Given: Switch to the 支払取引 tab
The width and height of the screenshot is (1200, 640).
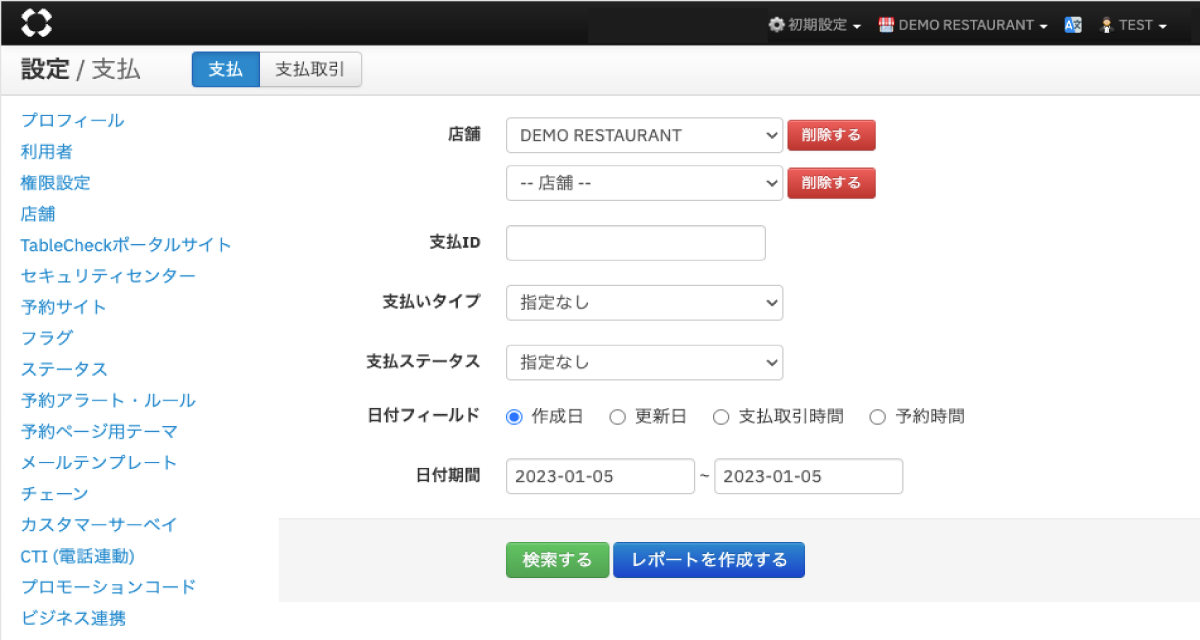Looking at the screenshot, I should point(310,70).
